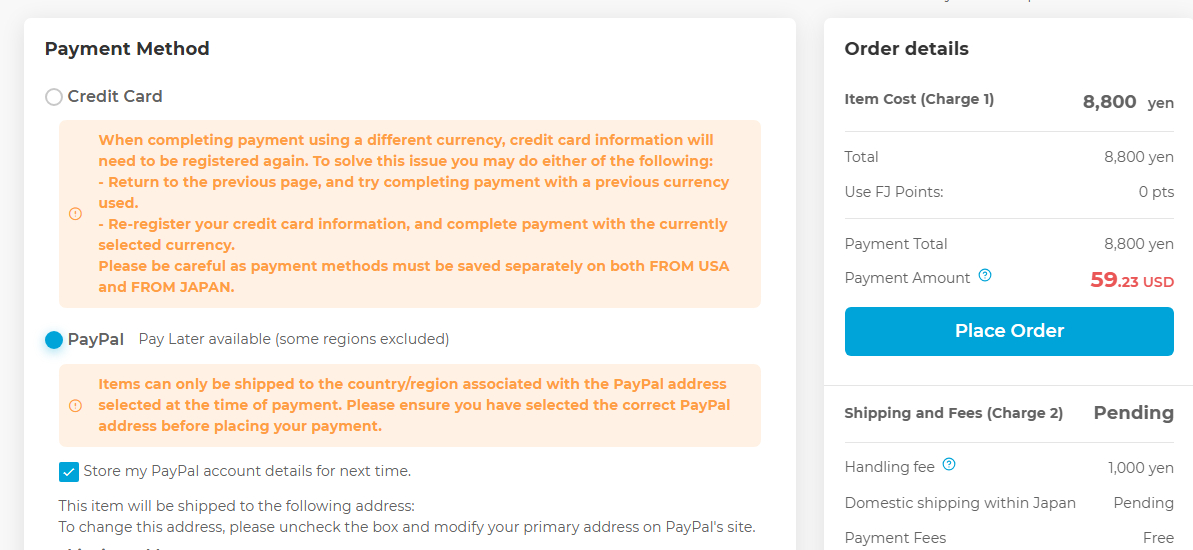This screenshot has height=550, width=1193.
Task: Click the Payment Method heading
Action: [x=127, y=49]
